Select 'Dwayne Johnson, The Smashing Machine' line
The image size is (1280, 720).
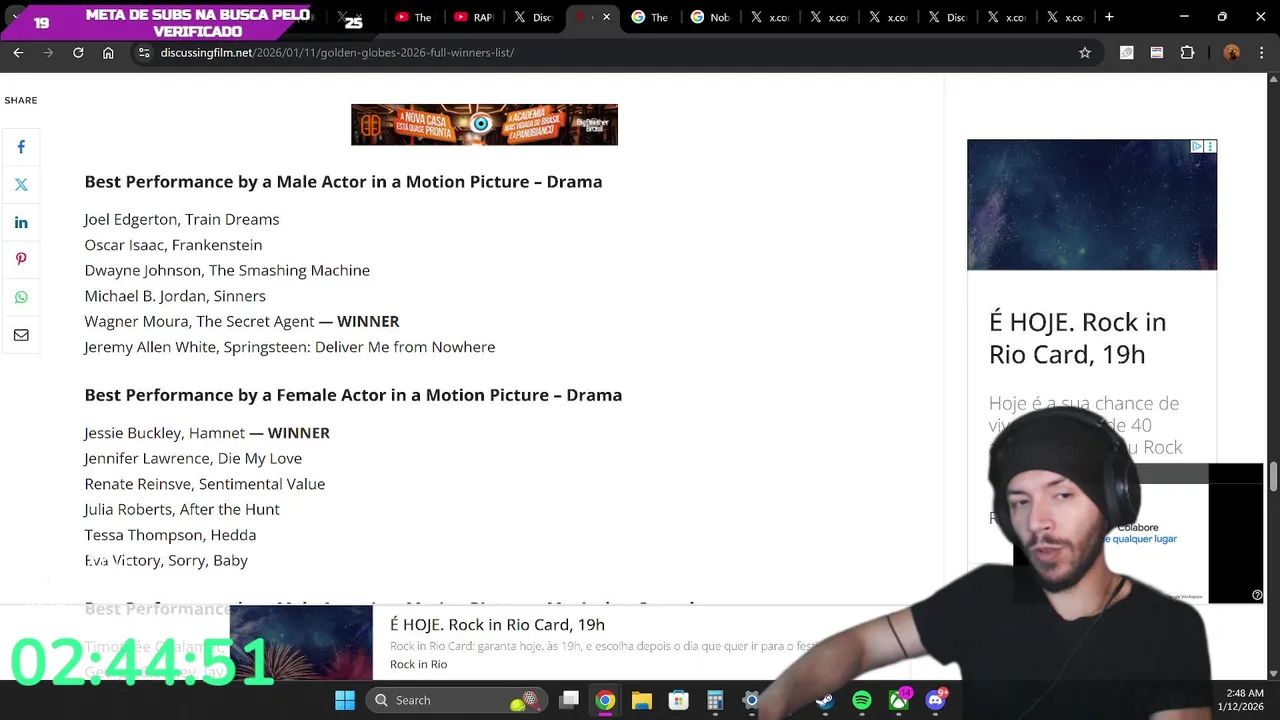[227, 270]
